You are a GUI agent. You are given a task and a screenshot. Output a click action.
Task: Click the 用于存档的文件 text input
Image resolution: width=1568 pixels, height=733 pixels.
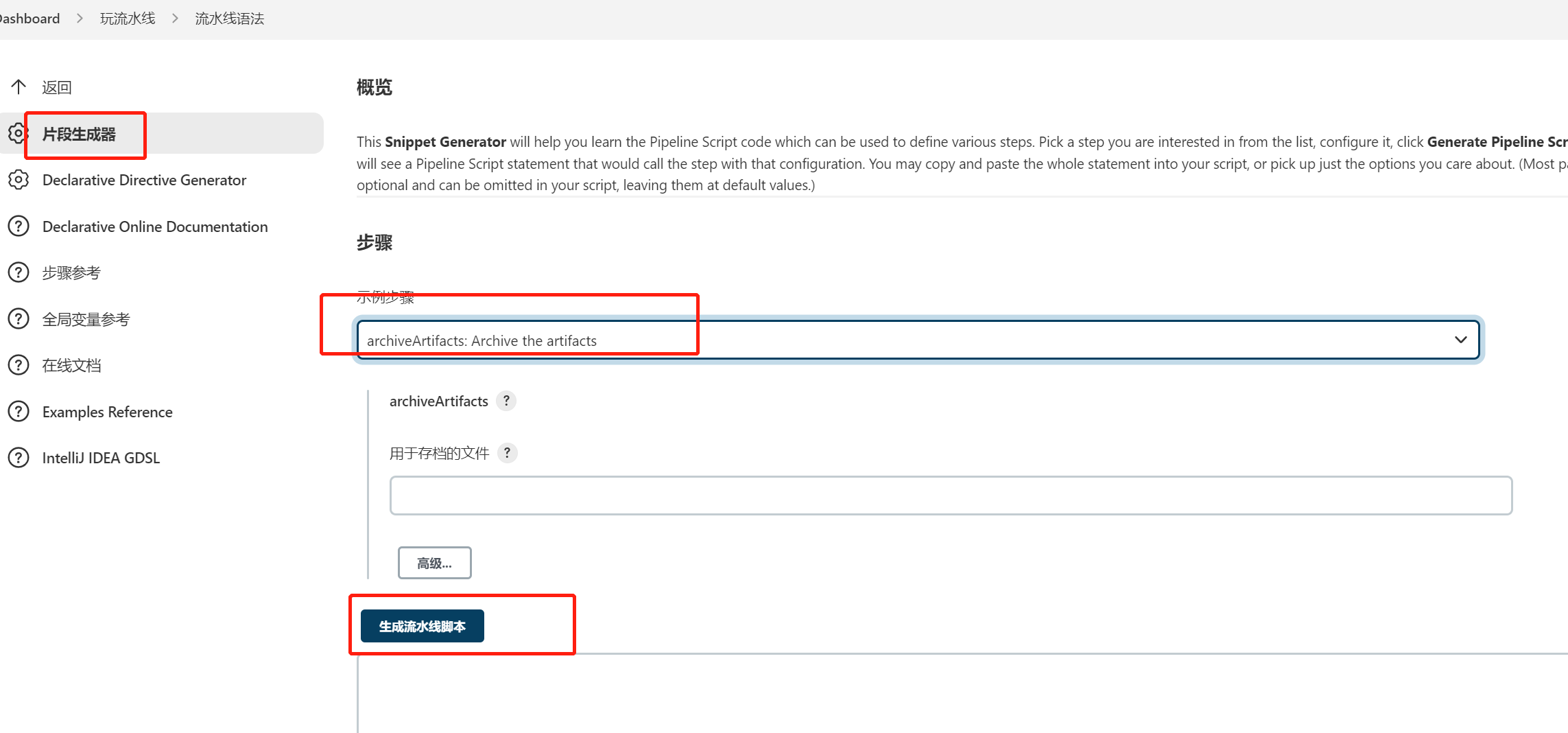pyautogui.click(x=951, y=496)
